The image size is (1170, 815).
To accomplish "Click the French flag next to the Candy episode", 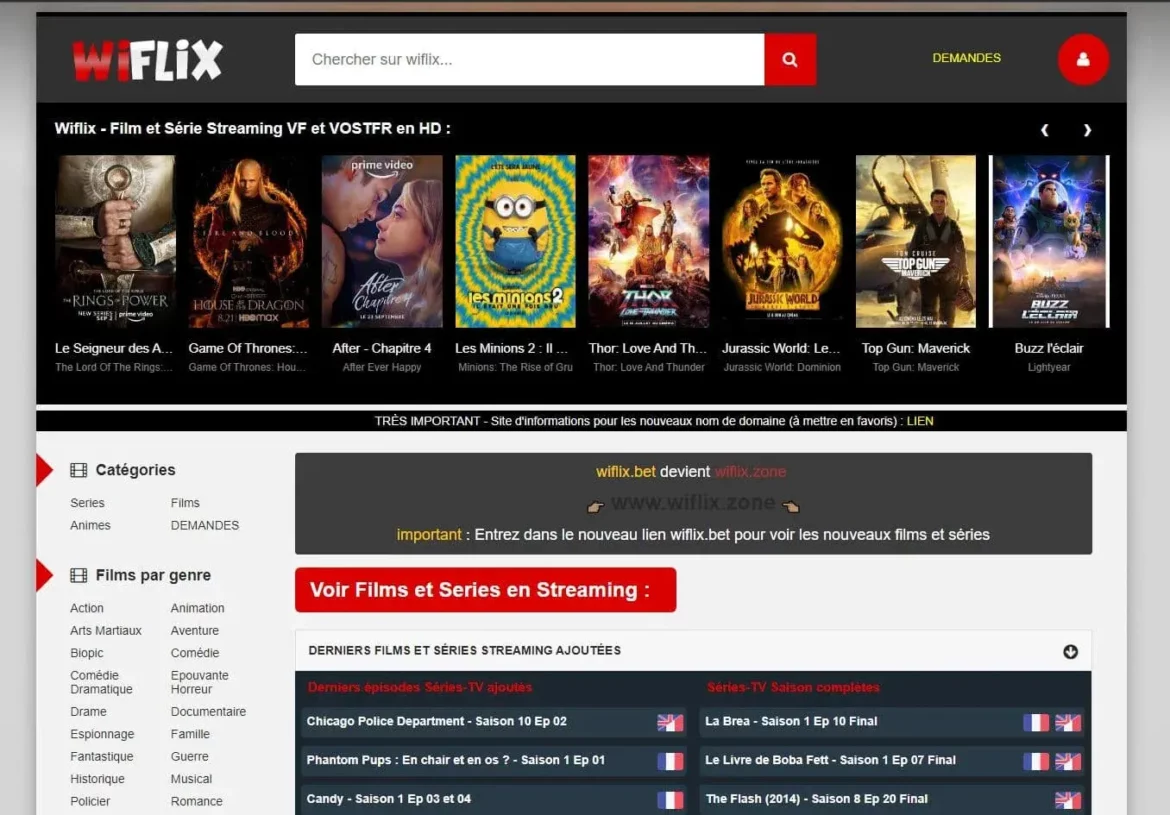I will pos(670,799).
